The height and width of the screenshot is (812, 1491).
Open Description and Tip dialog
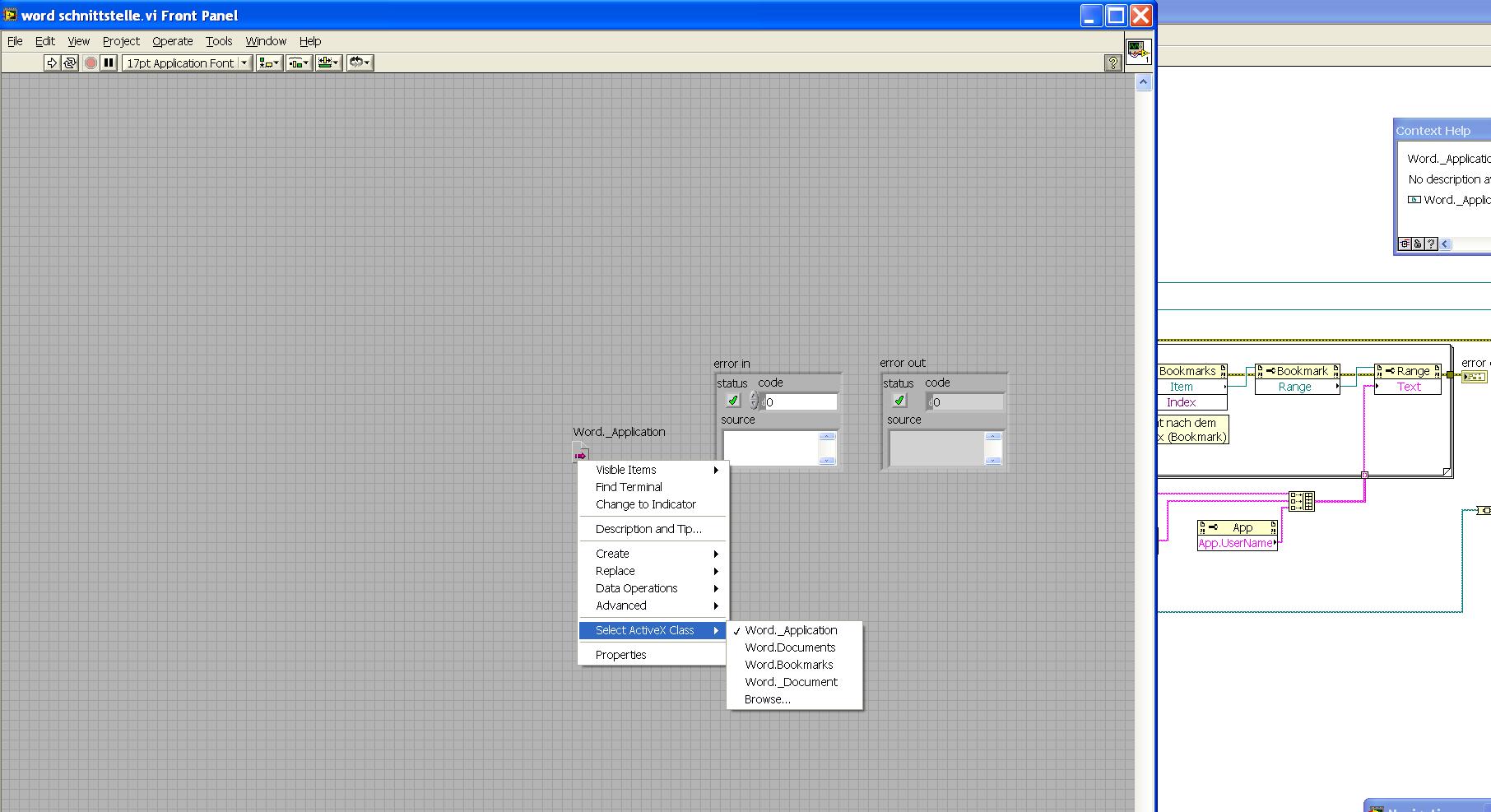pyautogui.click(x=653, y=529)
